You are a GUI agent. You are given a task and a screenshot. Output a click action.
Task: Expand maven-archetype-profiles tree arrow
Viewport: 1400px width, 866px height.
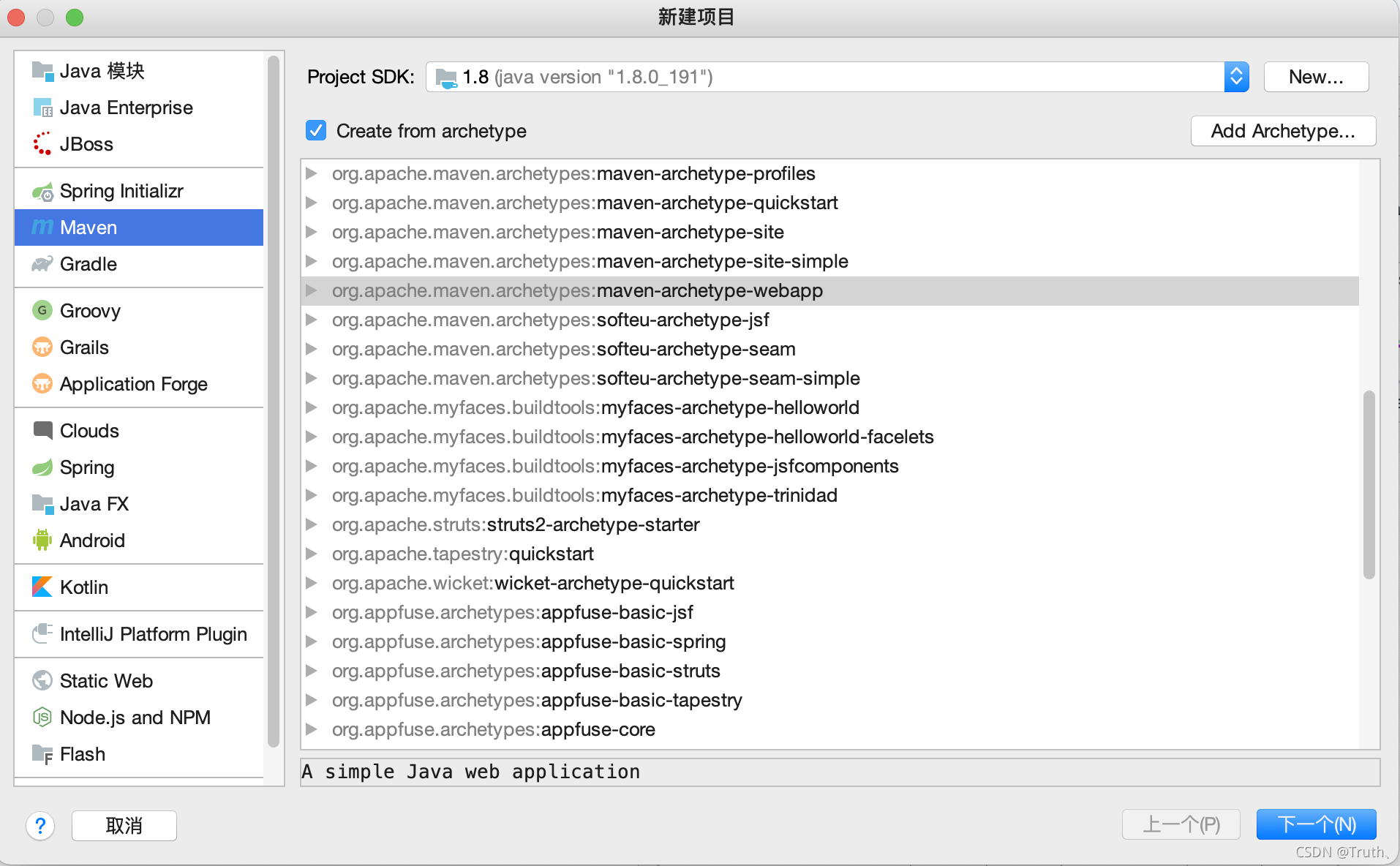click(311, 173)
